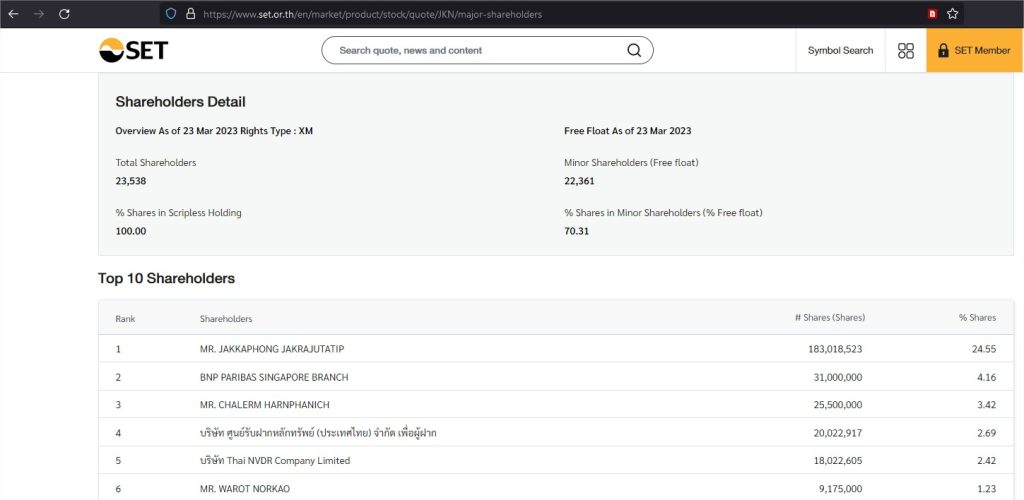The height and width of the screenshot is (500, 1024).
Task: Bookmark this page with the star icon
Action: point(953,14)
